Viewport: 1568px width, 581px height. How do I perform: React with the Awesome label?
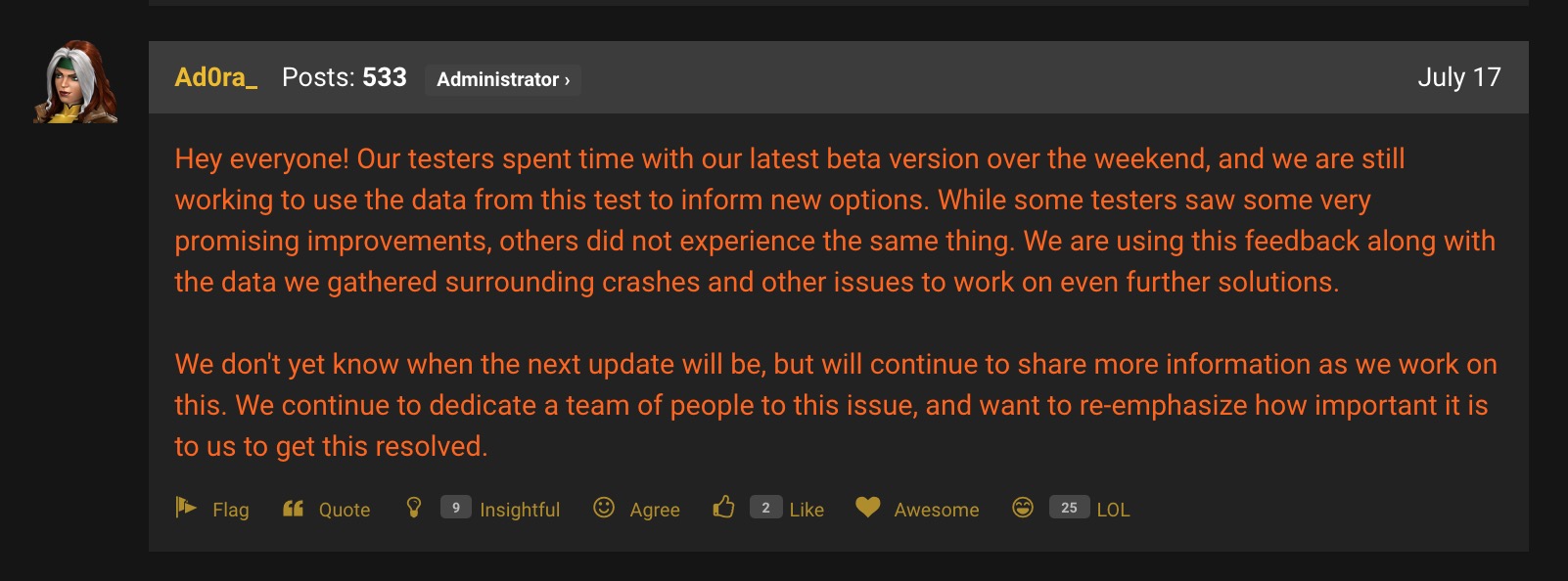pyautogui.click(x=937, y=510)
